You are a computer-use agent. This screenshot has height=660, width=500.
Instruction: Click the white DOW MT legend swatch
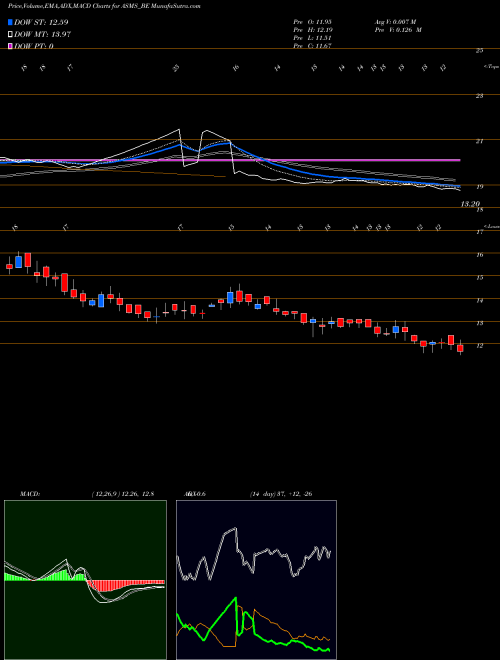[x=11, y=34]
